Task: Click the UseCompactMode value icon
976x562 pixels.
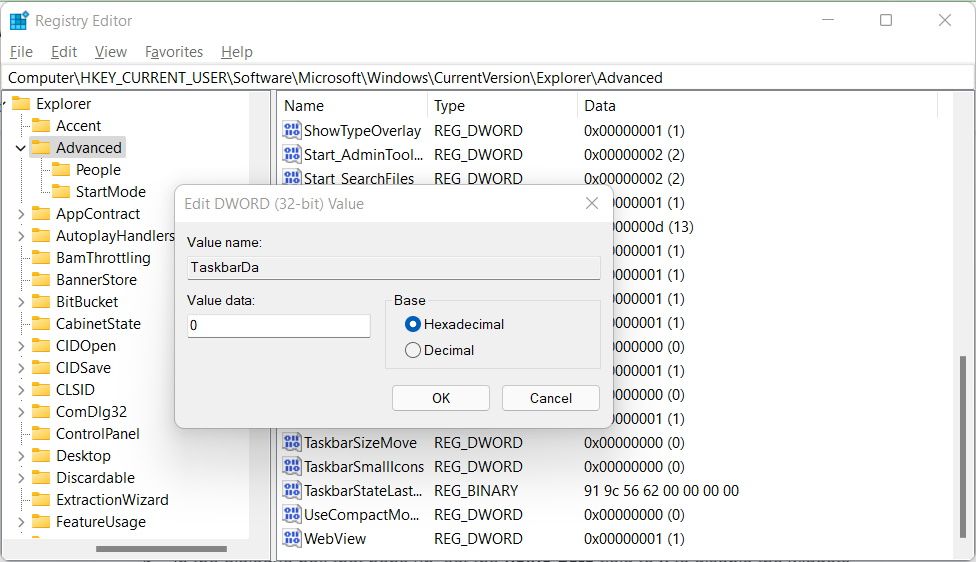Action: click(x=292, y=515)
